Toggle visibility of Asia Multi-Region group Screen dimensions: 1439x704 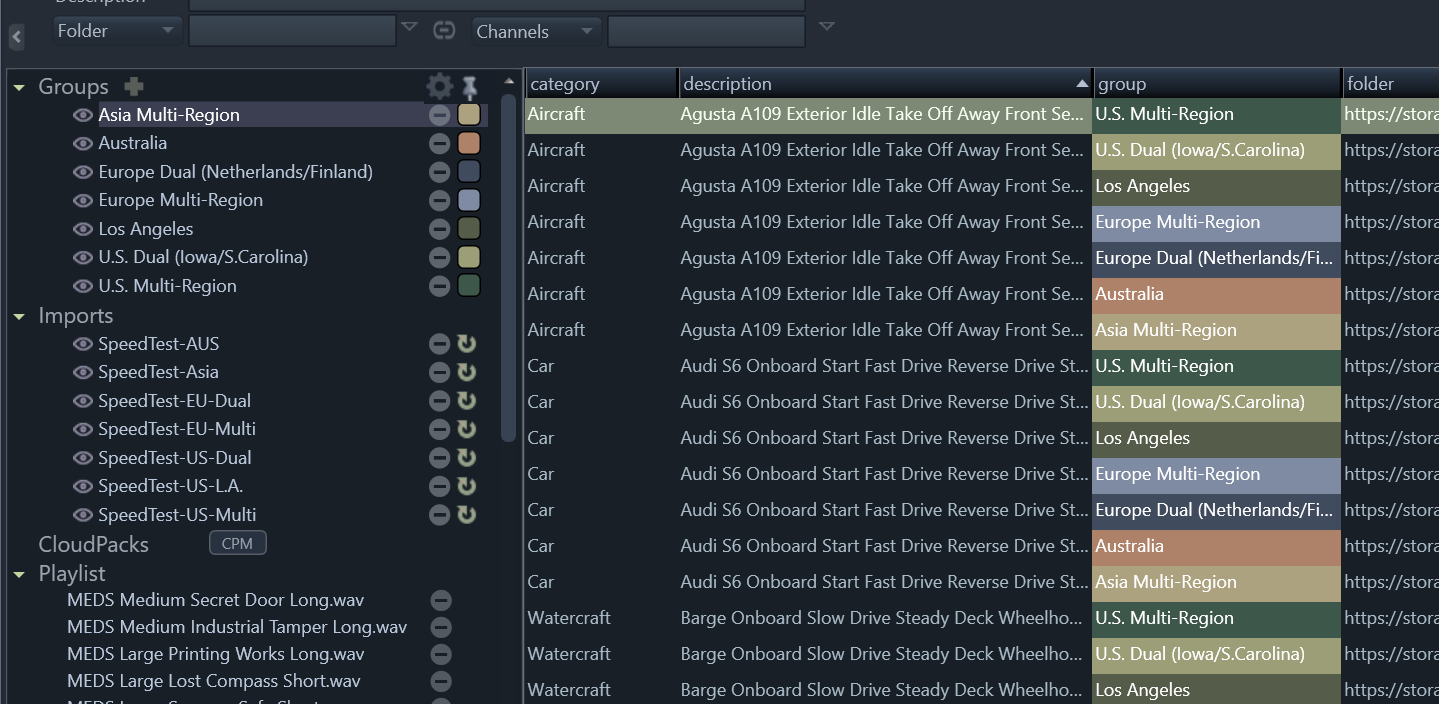(x=83, y=115)
